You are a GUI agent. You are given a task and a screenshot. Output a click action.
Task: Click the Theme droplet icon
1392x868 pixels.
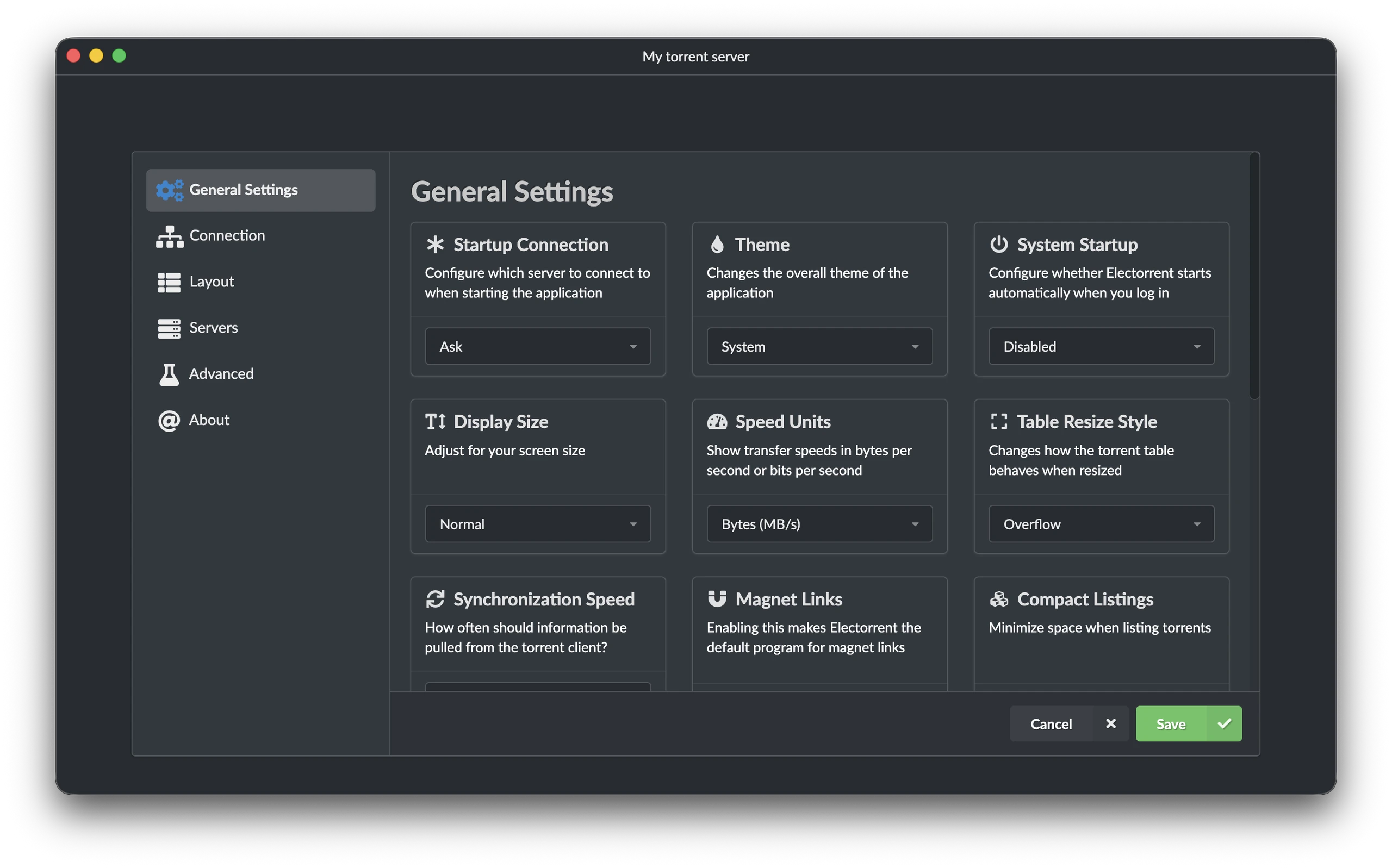(717, 245)
